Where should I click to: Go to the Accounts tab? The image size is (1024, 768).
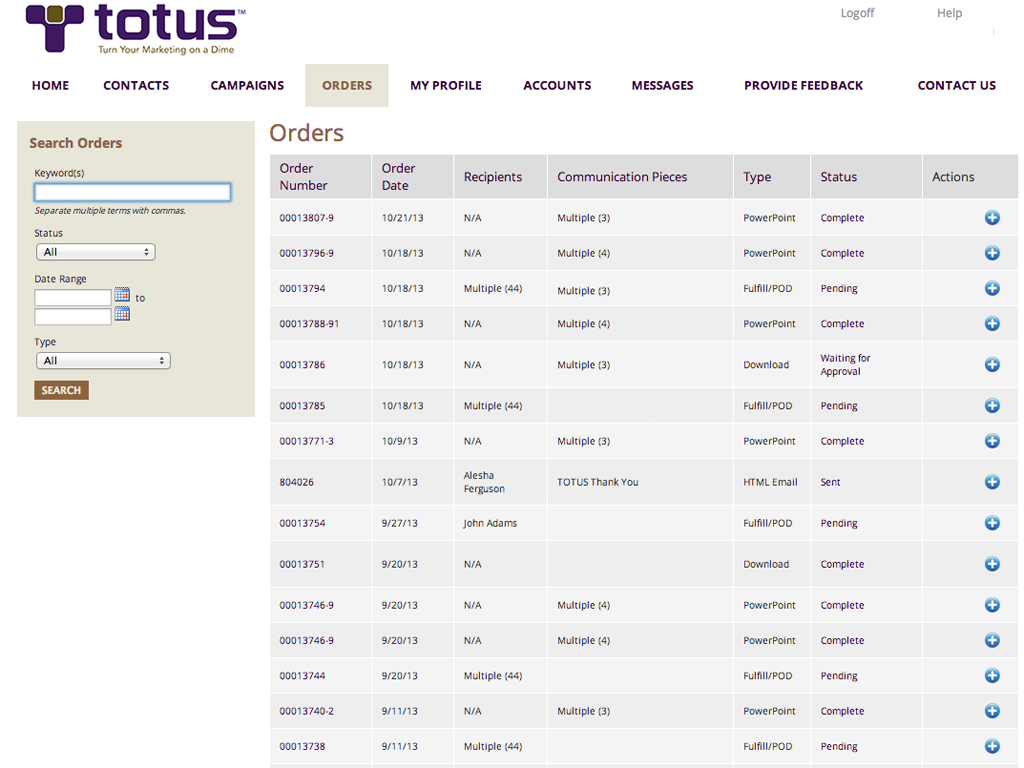point(557,86)
